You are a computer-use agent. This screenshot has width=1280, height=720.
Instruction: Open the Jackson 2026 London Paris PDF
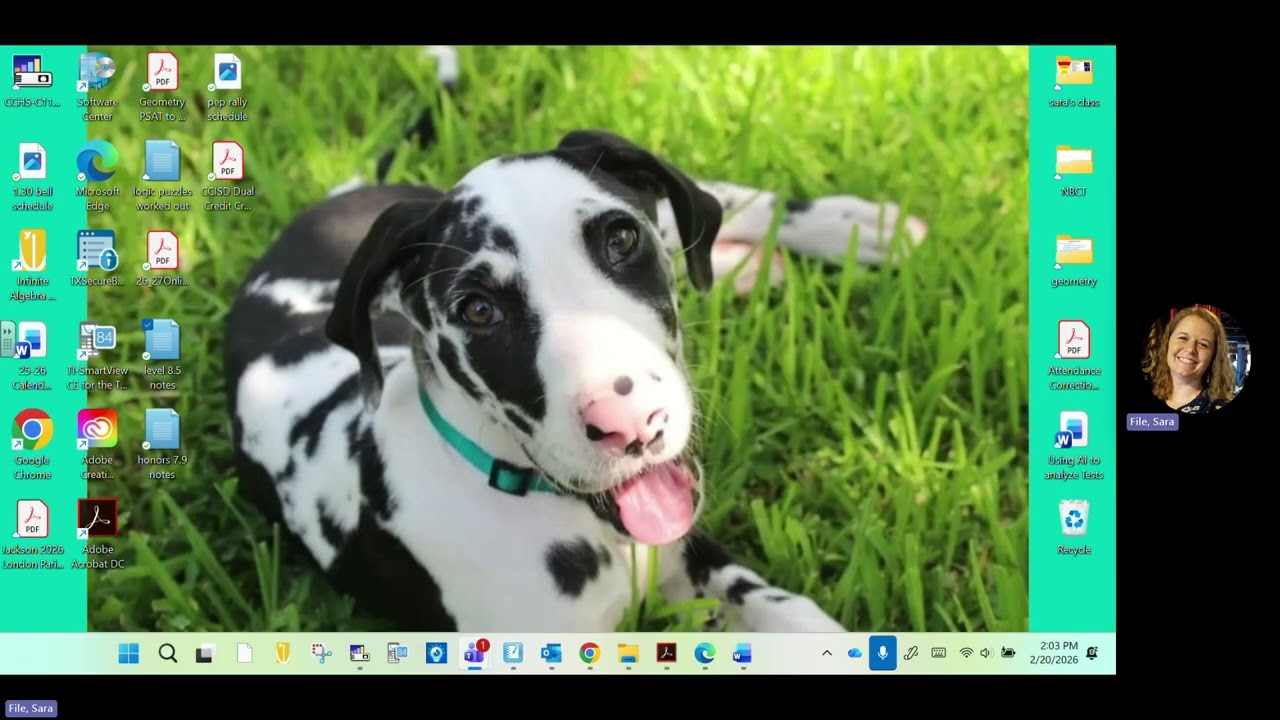[x=32, y=535]
